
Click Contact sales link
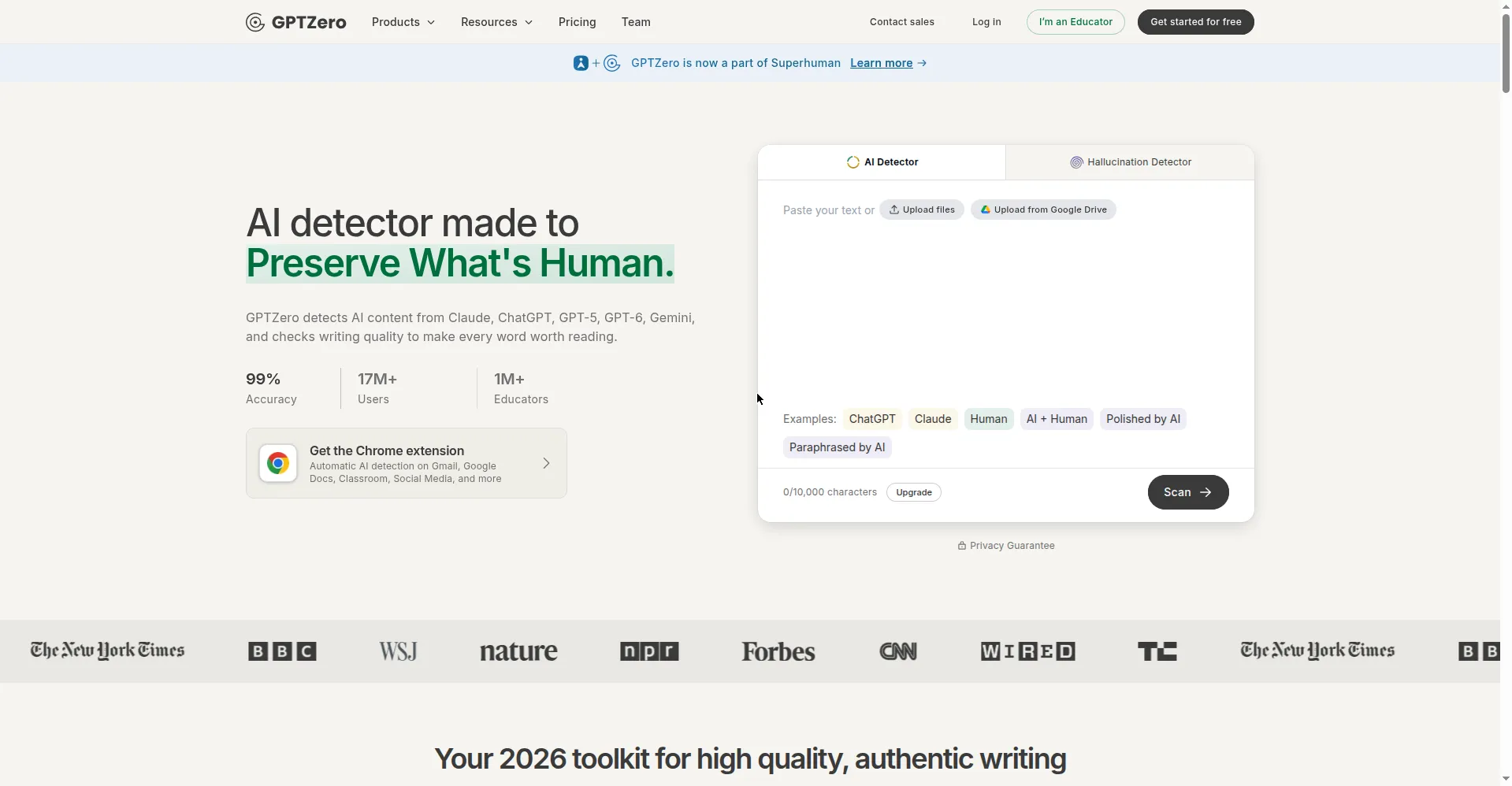tap(902, 22)
